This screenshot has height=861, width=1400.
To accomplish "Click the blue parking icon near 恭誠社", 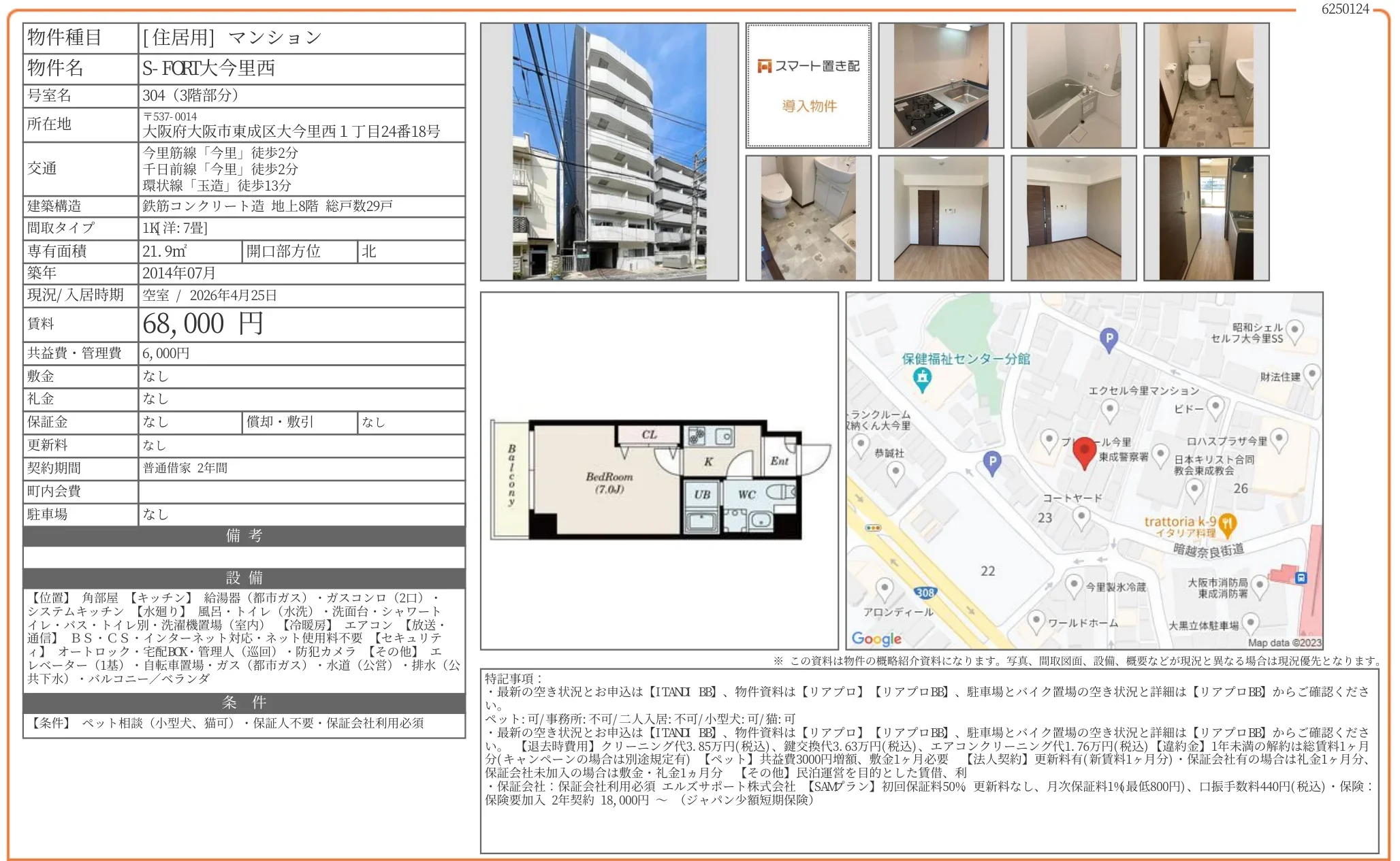I will [993, 462].
